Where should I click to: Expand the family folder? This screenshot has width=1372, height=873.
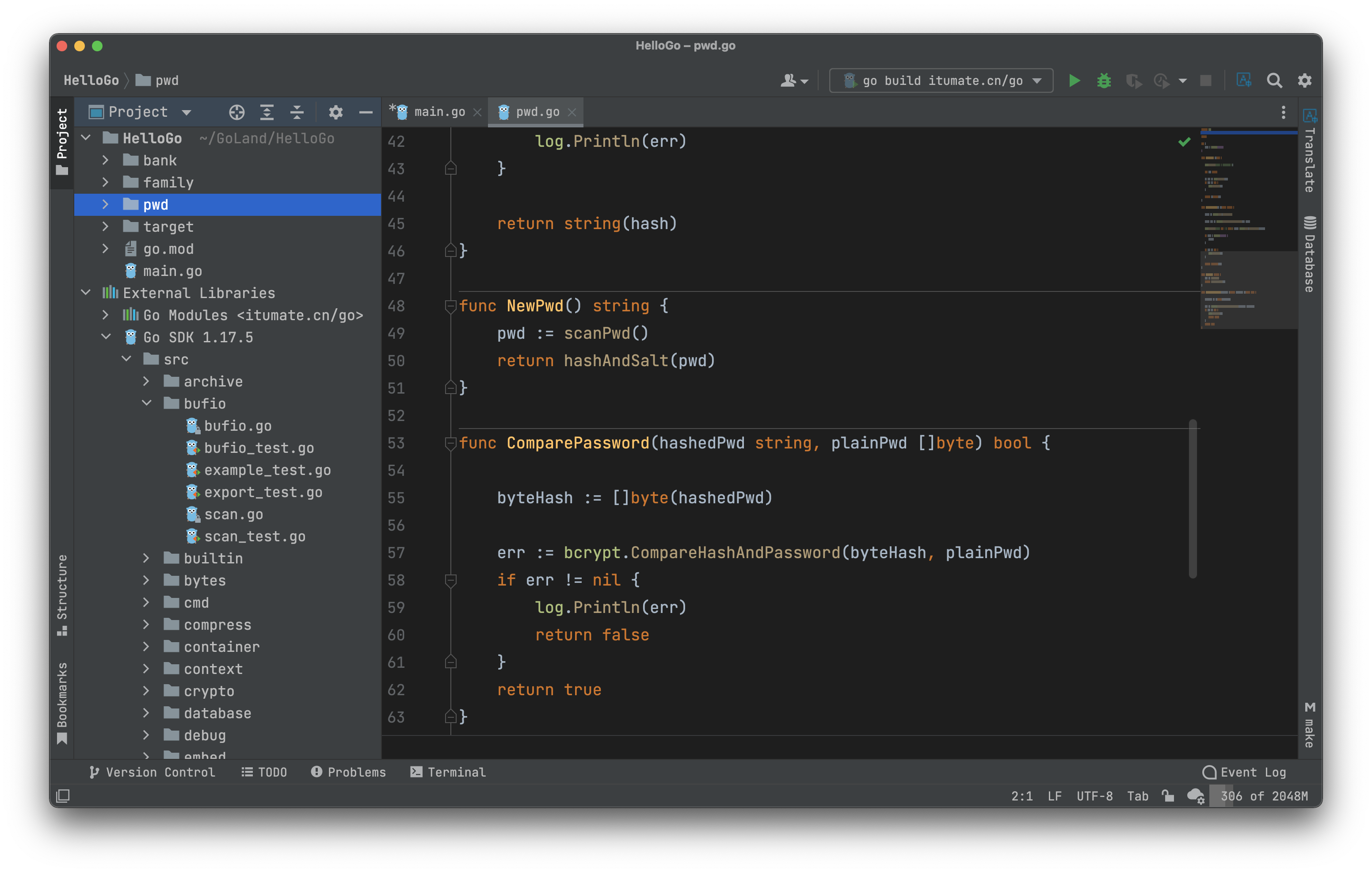coord(105,183)
